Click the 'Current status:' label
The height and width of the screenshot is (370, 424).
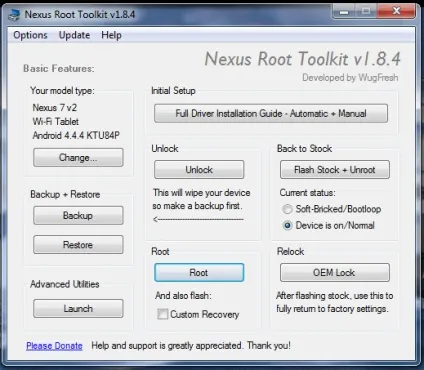(x=307, y=193)
